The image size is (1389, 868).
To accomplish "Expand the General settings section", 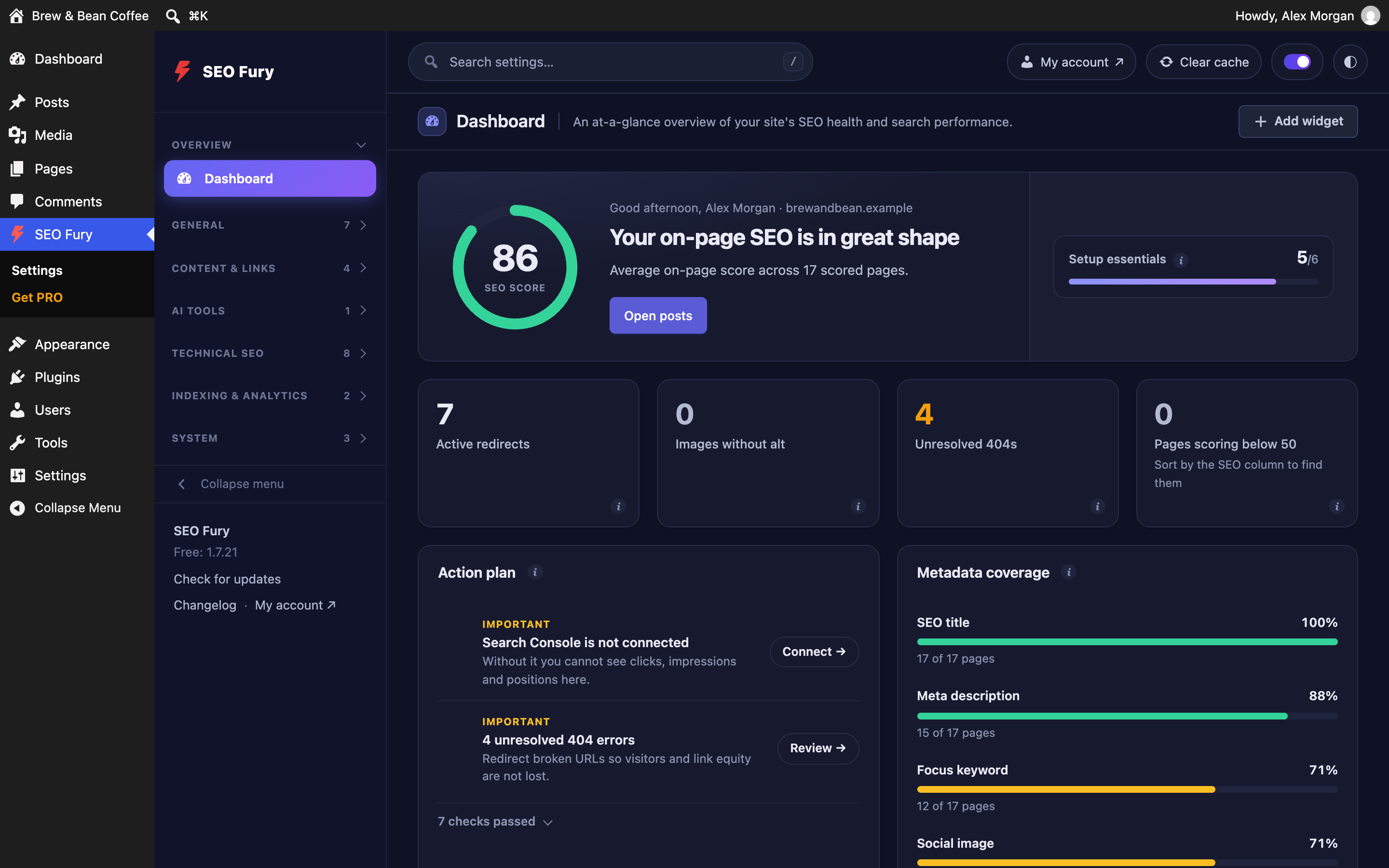I will click(270, 225).
